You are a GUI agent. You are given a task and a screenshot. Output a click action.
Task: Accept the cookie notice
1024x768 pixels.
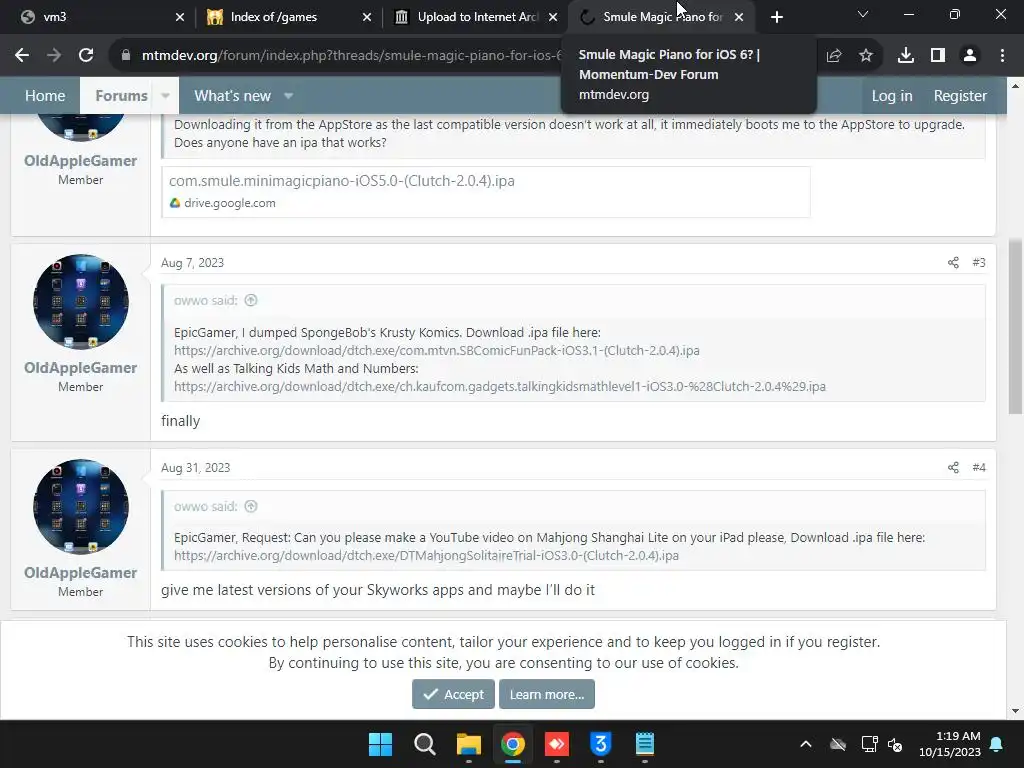coord(453,694)
